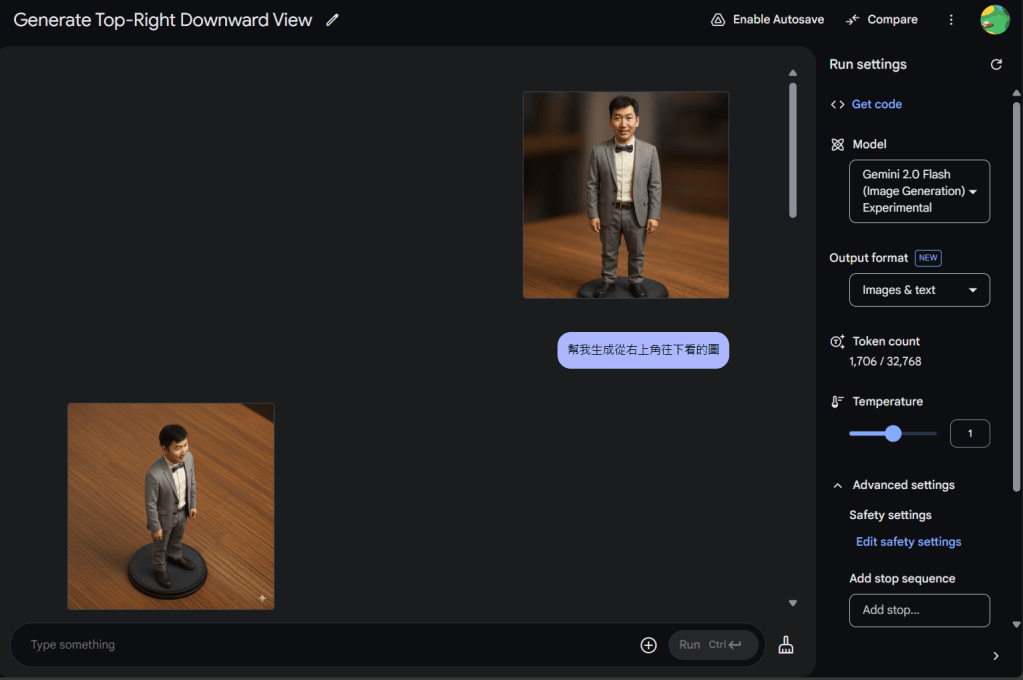Open the Compare mode

[x=881, y=20]
